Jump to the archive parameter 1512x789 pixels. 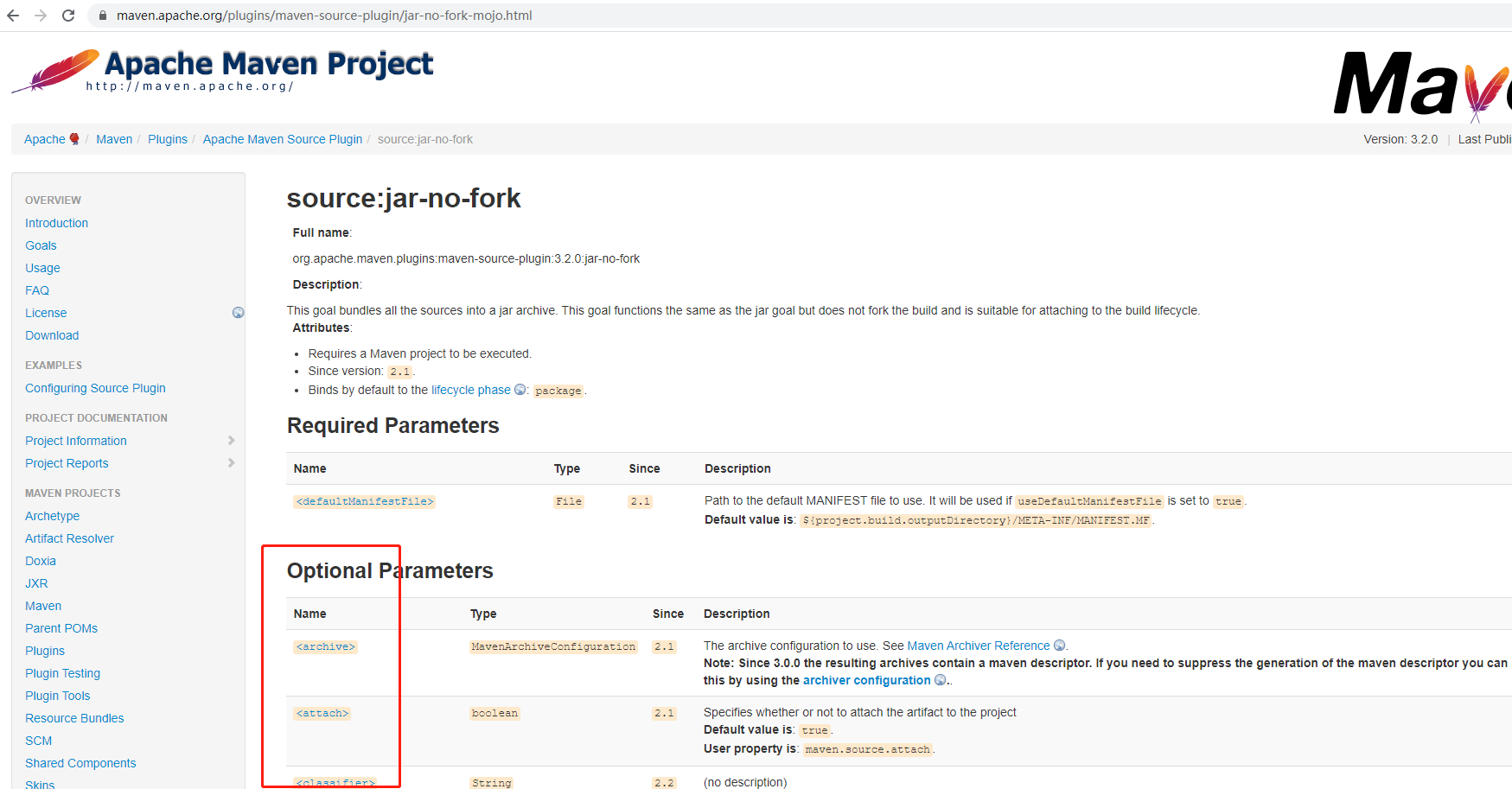pos(325,646)
